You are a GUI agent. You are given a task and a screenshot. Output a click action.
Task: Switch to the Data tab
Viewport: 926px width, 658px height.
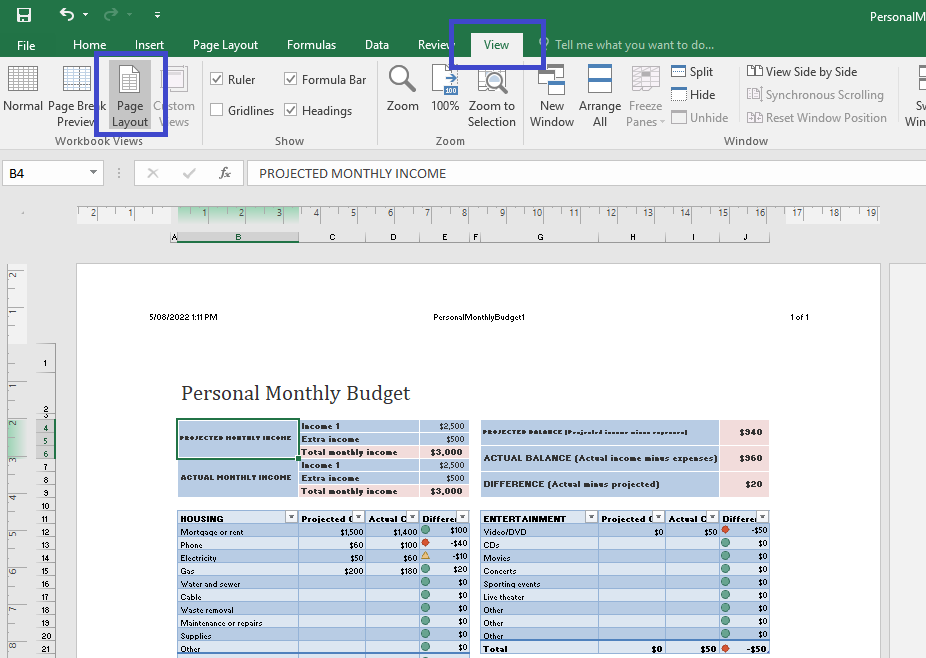(377, 45)
